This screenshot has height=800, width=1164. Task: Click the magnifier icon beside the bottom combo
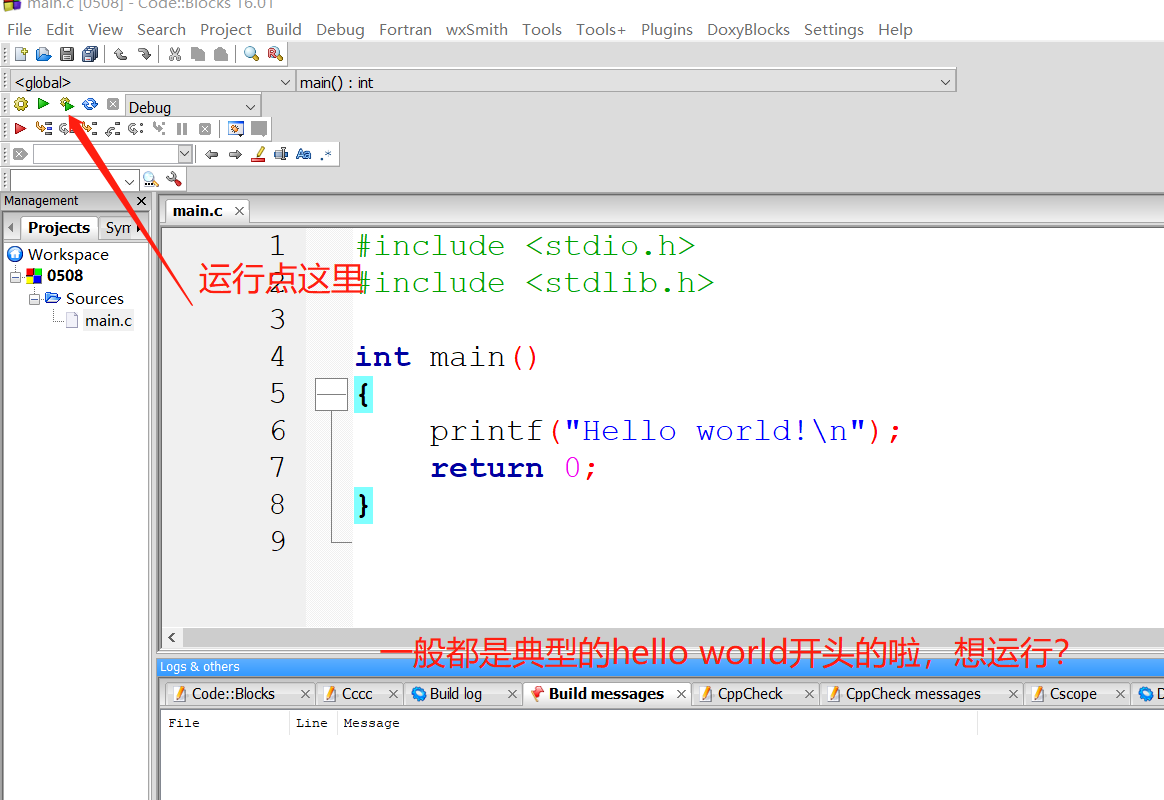click(x=151, y=180)
